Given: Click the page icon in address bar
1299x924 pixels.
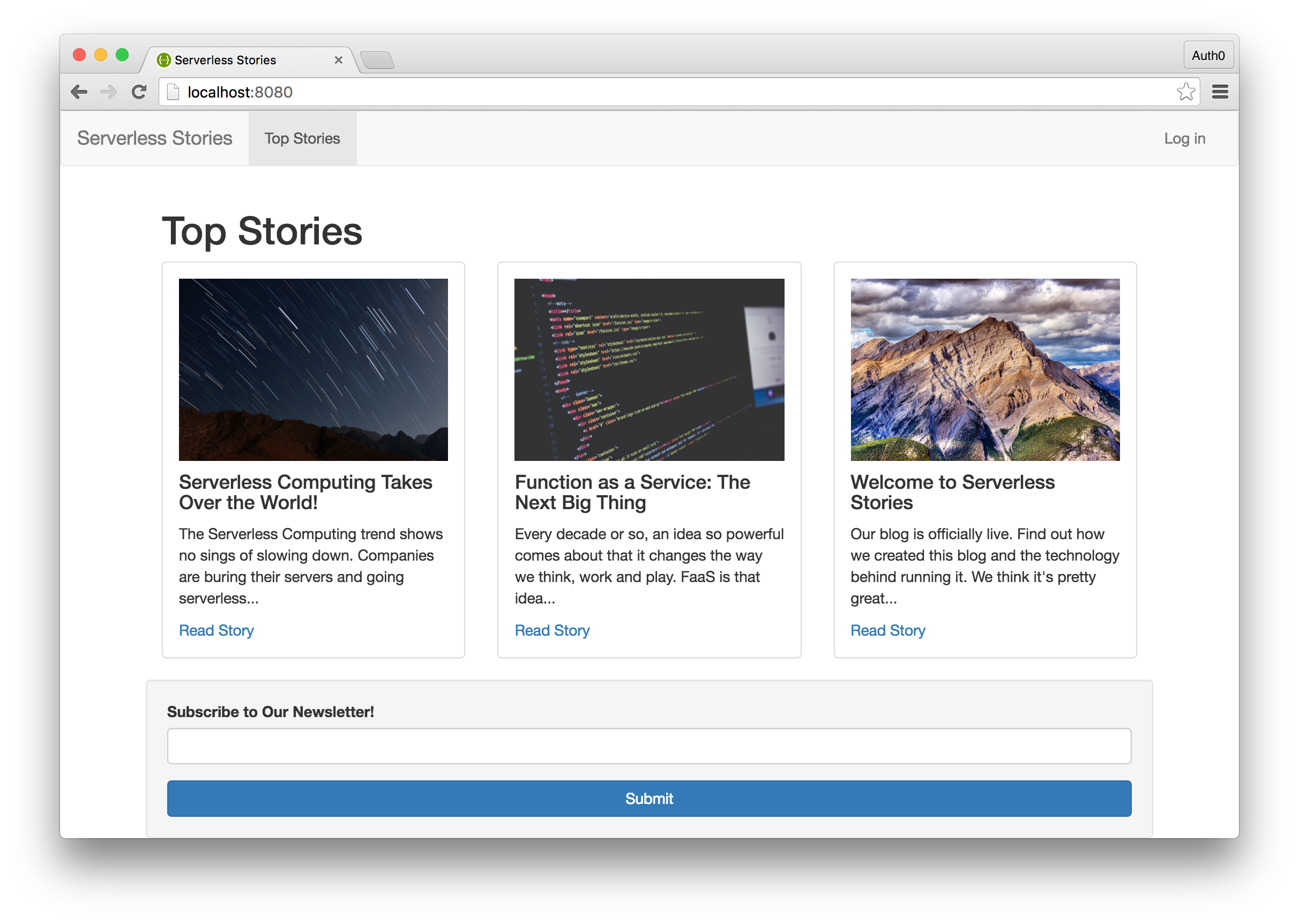Looking at the screenshot, I should point(173,92).
